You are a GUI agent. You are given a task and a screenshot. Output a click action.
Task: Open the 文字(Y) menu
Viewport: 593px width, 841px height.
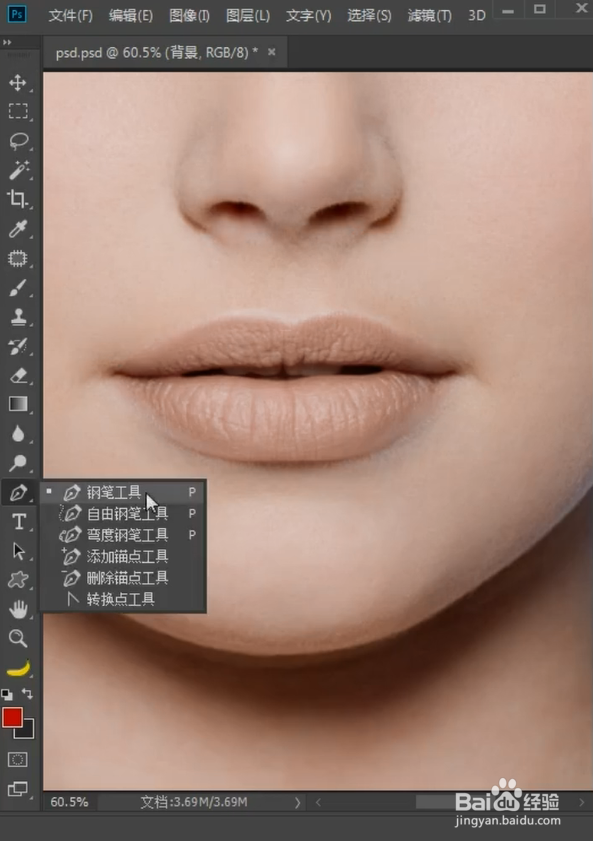click(x=308, y=16)
